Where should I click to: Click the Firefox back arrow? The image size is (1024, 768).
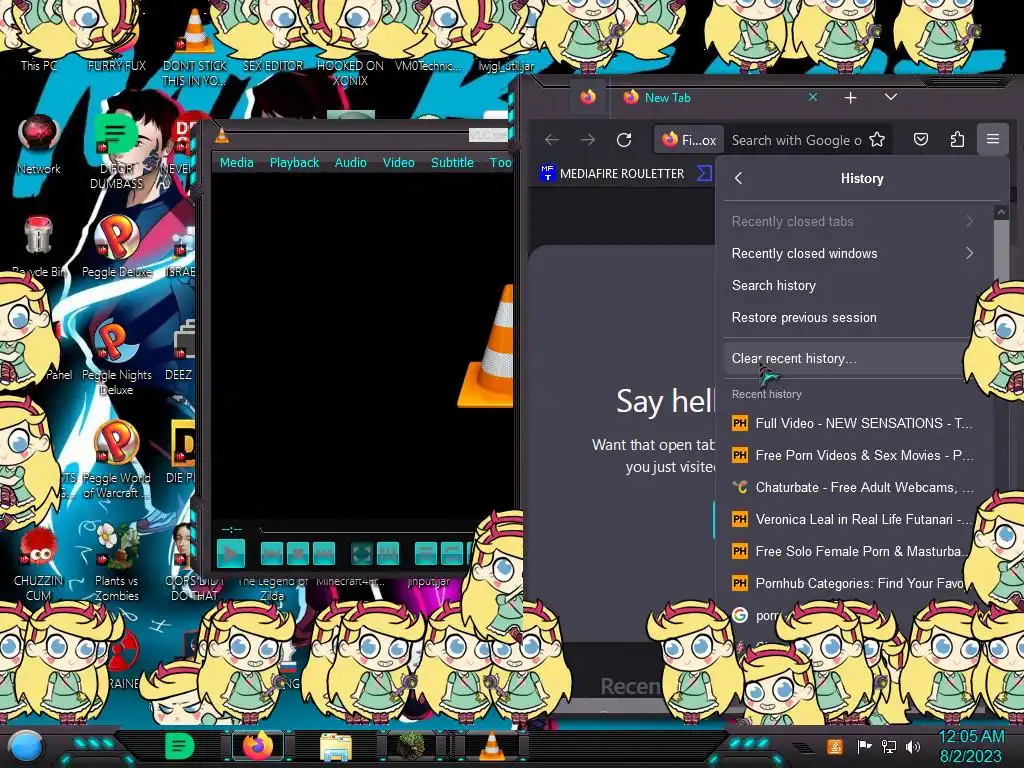[552, 140]
